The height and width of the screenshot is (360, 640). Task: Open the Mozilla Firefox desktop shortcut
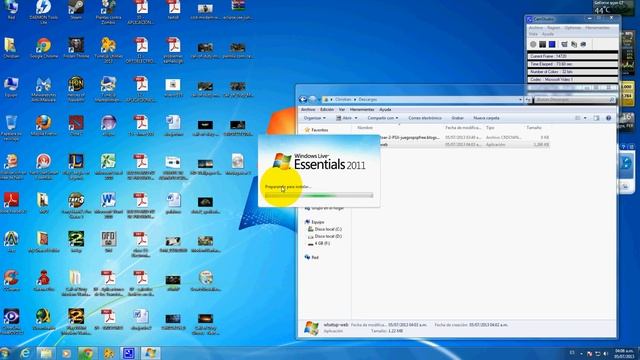click(x=43, y=125)
